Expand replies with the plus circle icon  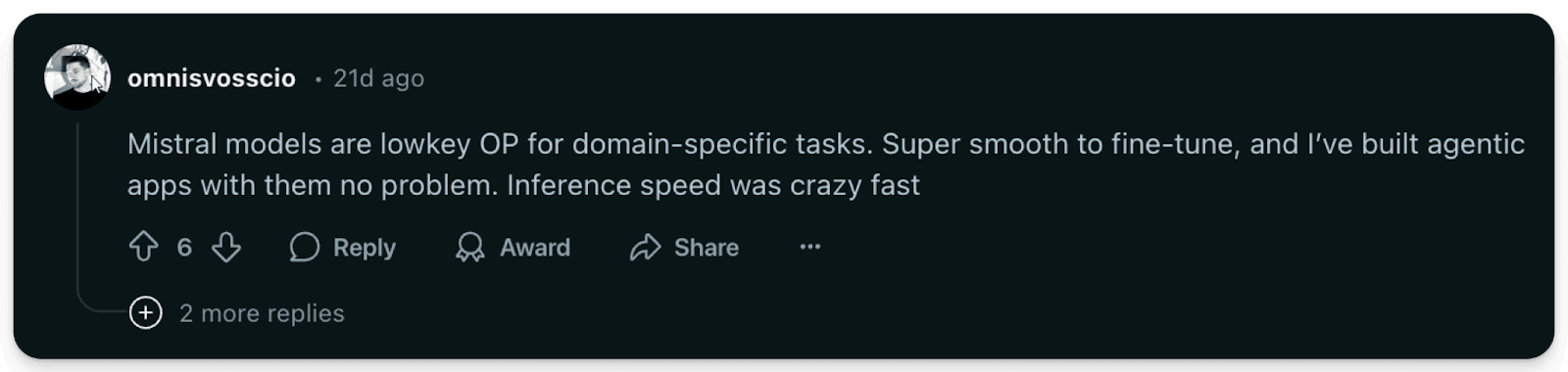(x=146, y=312)
